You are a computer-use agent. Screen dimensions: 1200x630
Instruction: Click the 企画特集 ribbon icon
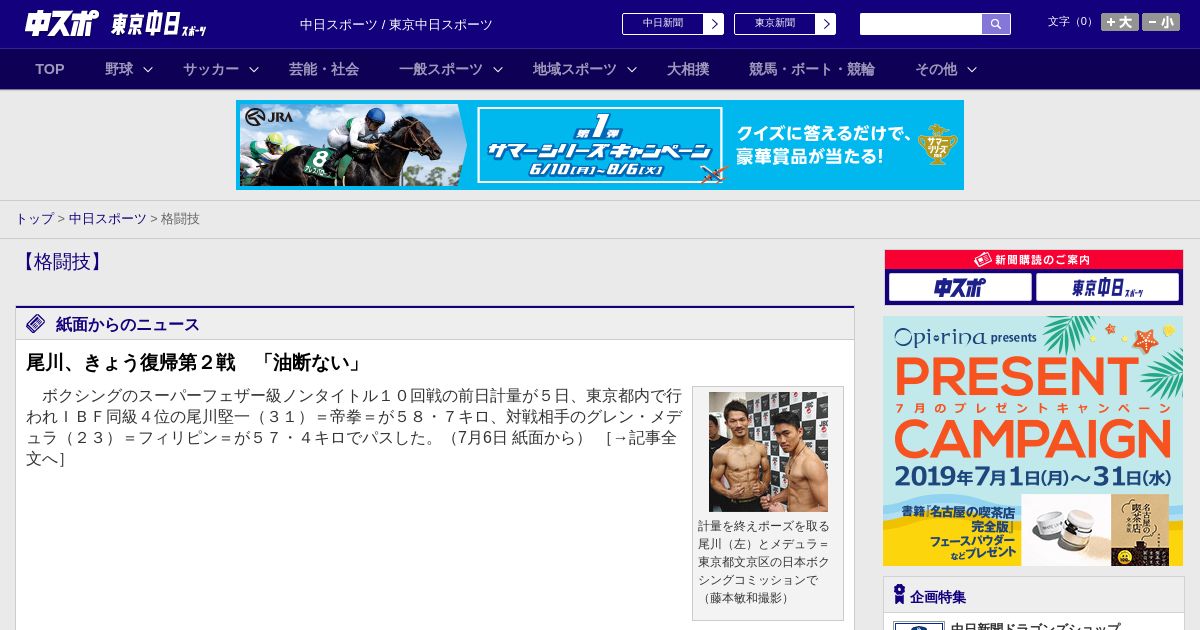pos(899,595)
